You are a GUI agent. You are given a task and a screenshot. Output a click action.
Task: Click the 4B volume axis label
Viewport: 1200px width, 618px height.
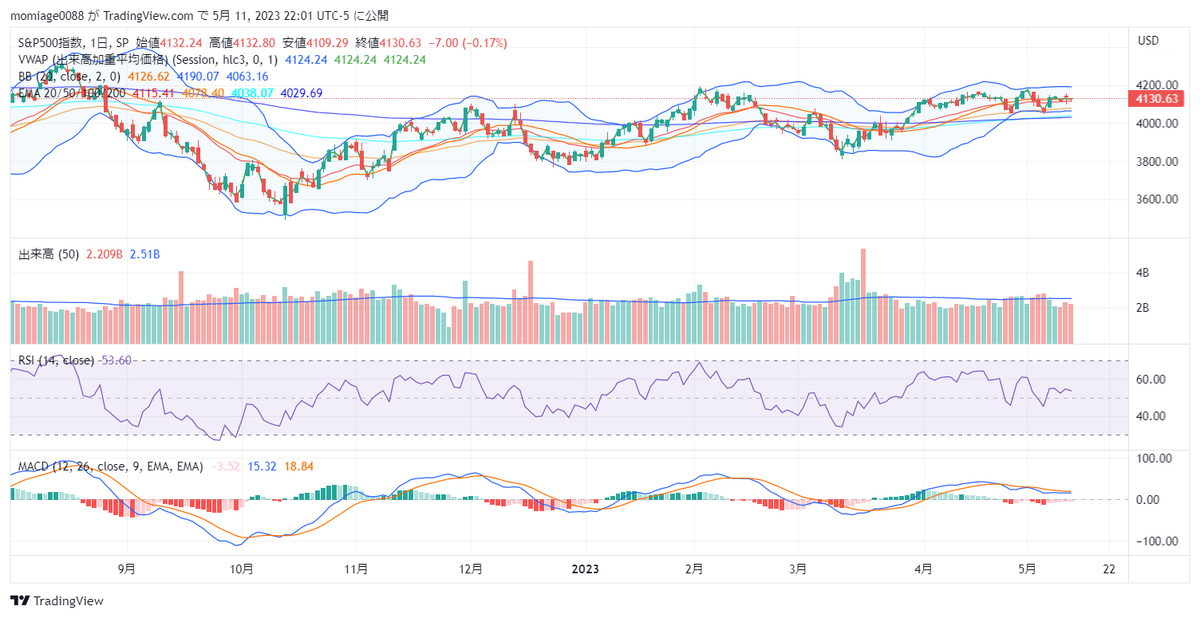[1142, 272]
